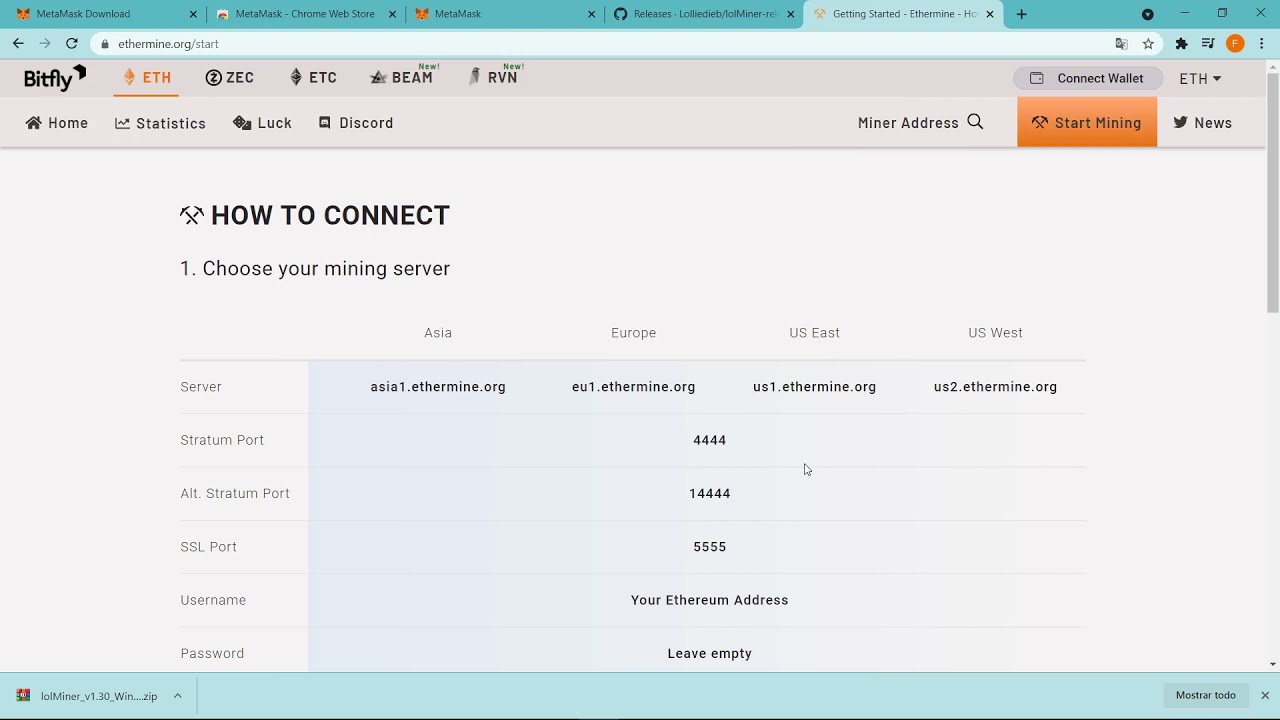Image resolution: width=1280 pixels, height=720 pixels.
Task: Open the ETH currency dropdown
Action: click(1200, 78)
